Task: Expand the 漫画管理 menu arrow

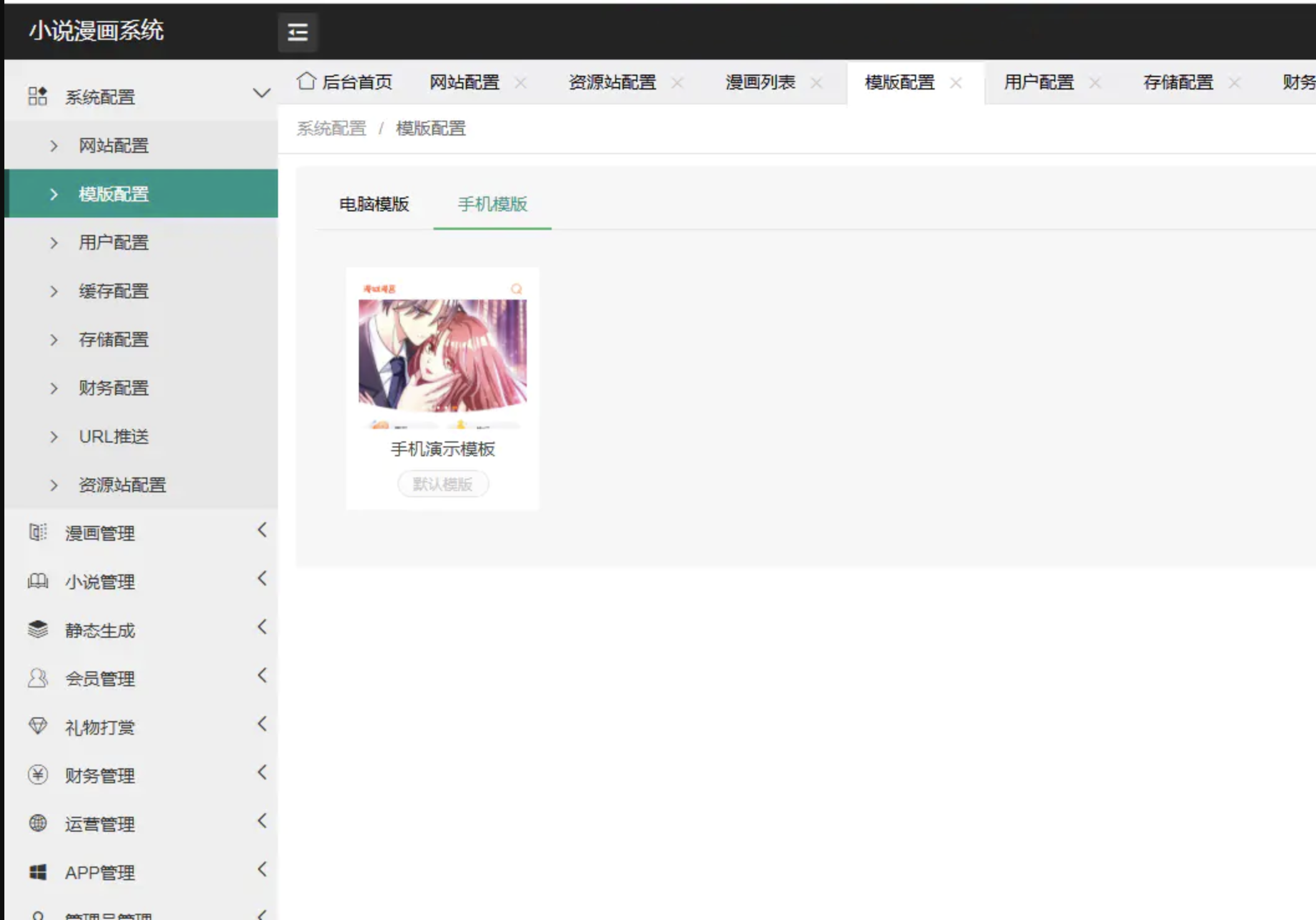Action: (262, 530)
